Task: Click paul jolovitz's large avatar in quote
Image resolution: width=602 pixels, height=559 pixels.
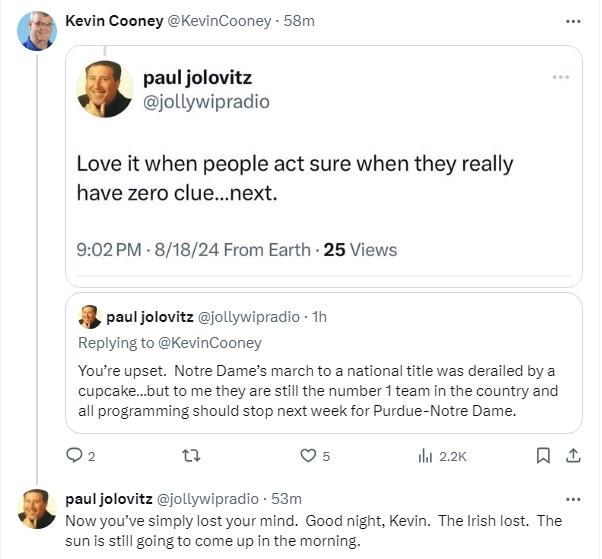Action: 105,89
